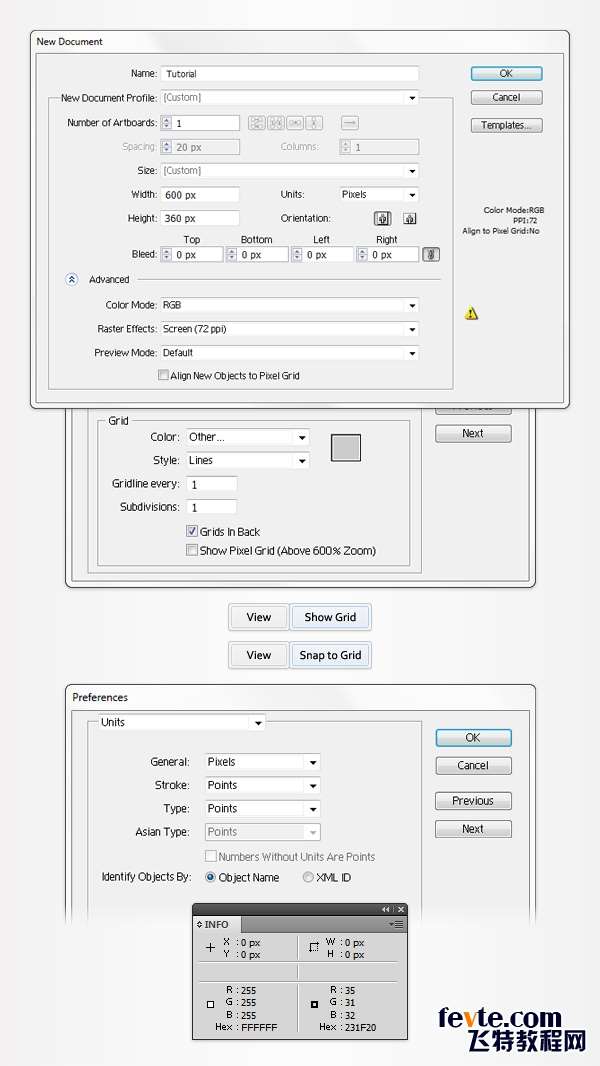
Task: Click the Show Grid menu item
Action: pyautogui.click(x=330, y=617)
